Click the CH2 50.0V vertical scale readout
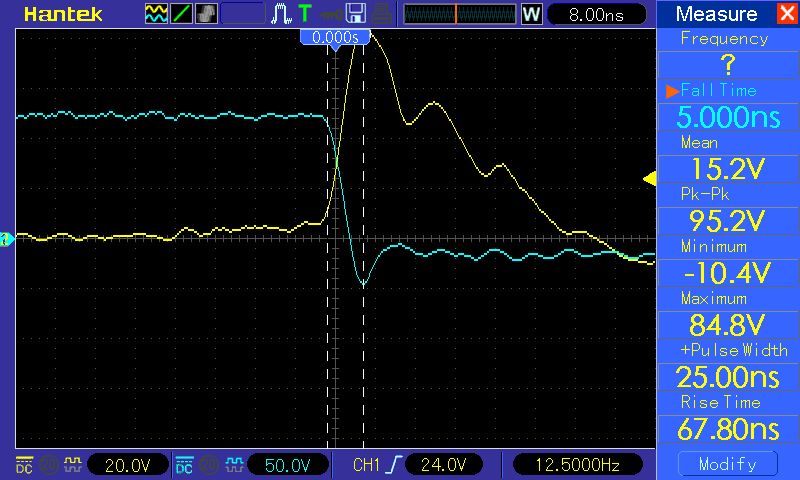Image resolution: width=800 pixels, height=480 pixels. coord(288,465)
